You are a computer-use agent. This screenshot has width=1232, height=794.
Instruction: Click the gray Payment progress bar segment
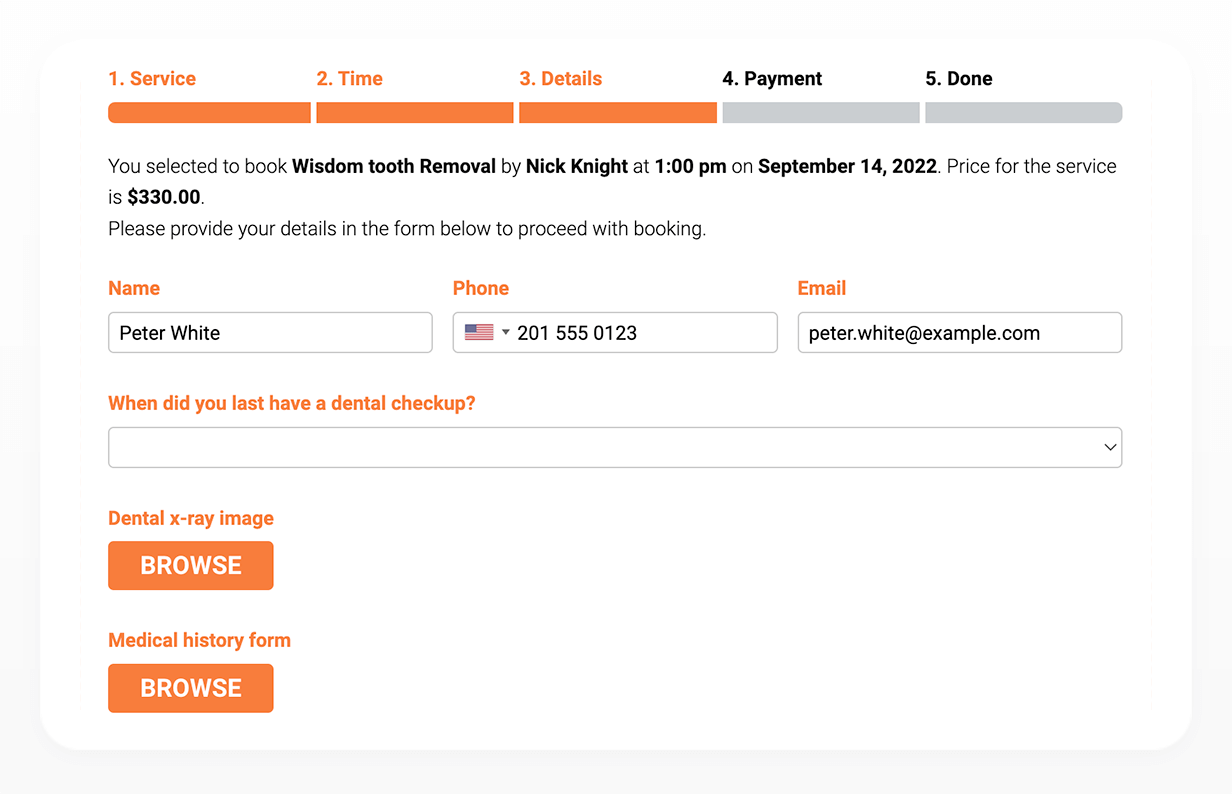[821, 113]
